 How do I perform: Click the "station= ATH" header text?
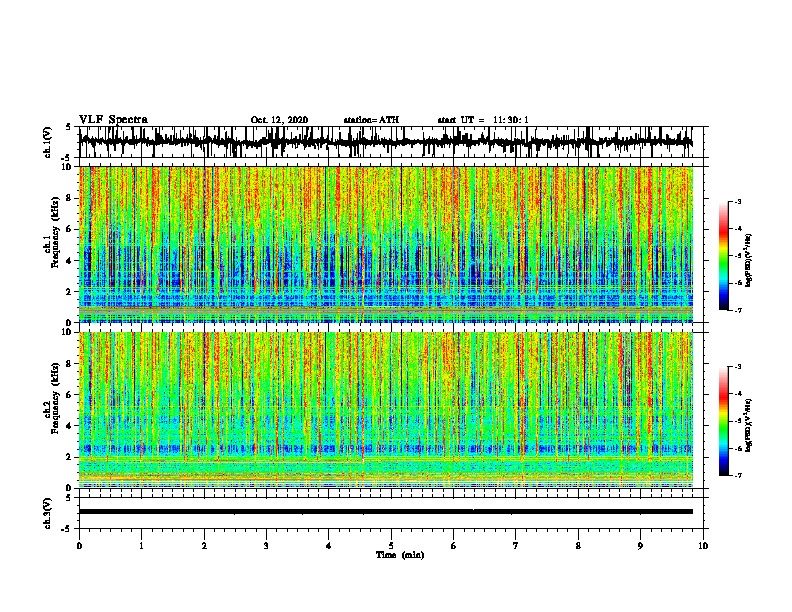click(371, 120)
